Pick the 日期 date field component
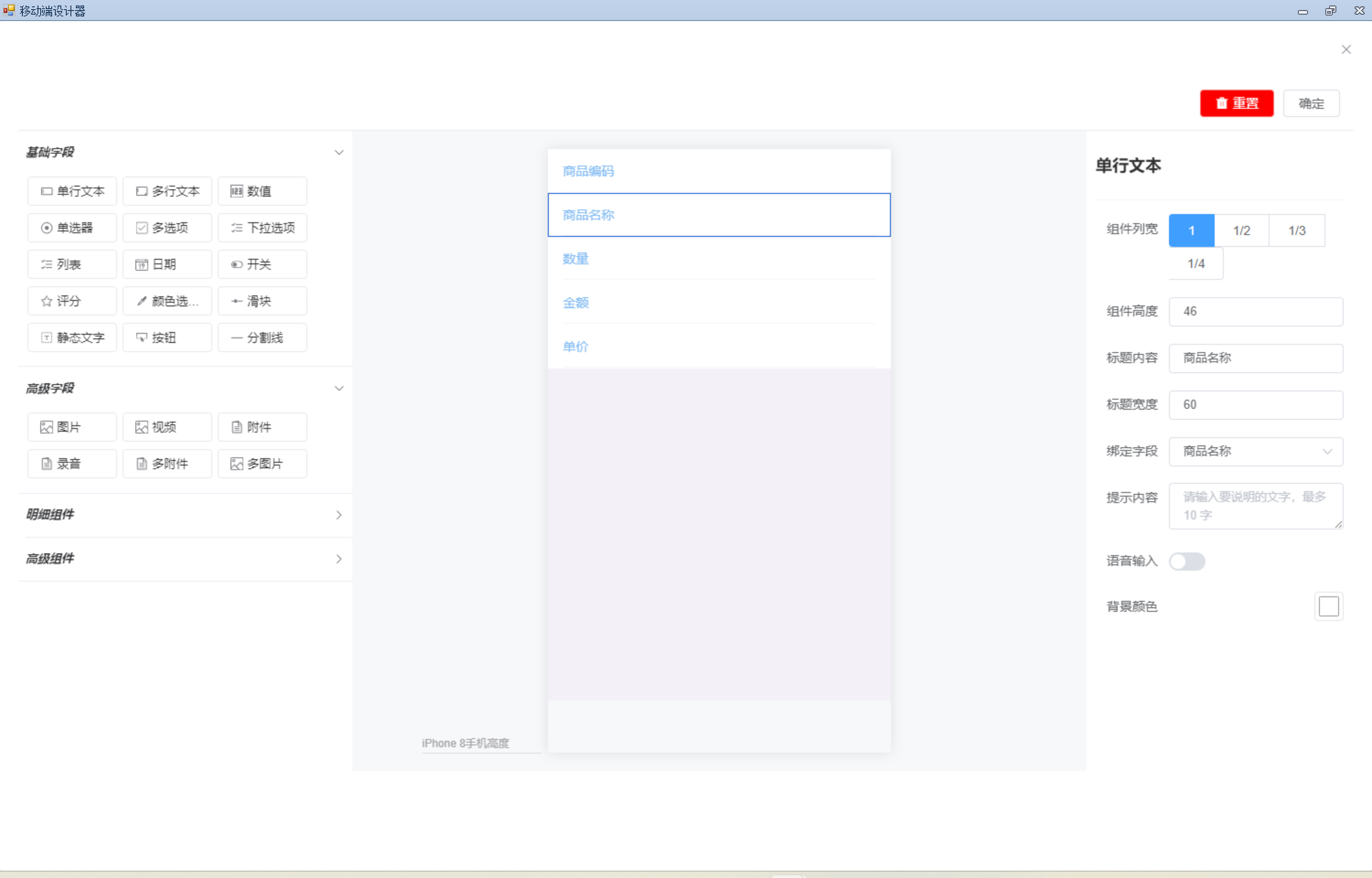The image size is (1372, 878). click(x=166, y=264)
